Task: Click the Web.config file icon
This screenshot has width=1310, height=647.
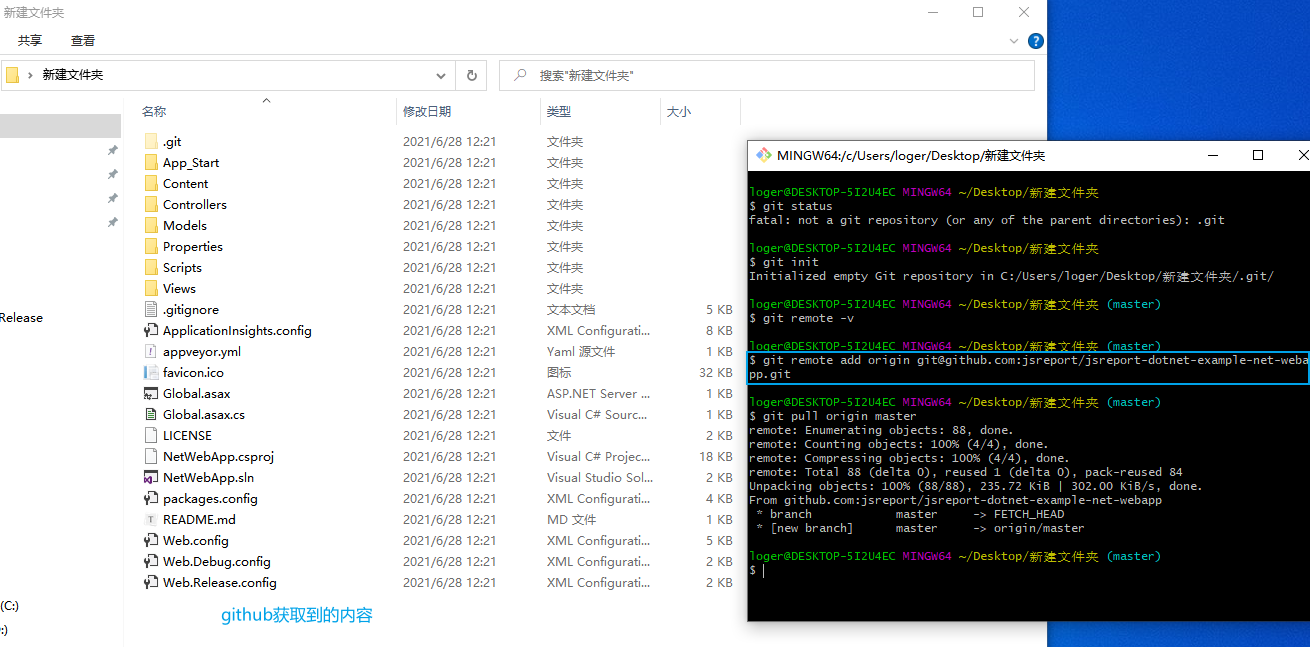Action: (x=151, y=541)
